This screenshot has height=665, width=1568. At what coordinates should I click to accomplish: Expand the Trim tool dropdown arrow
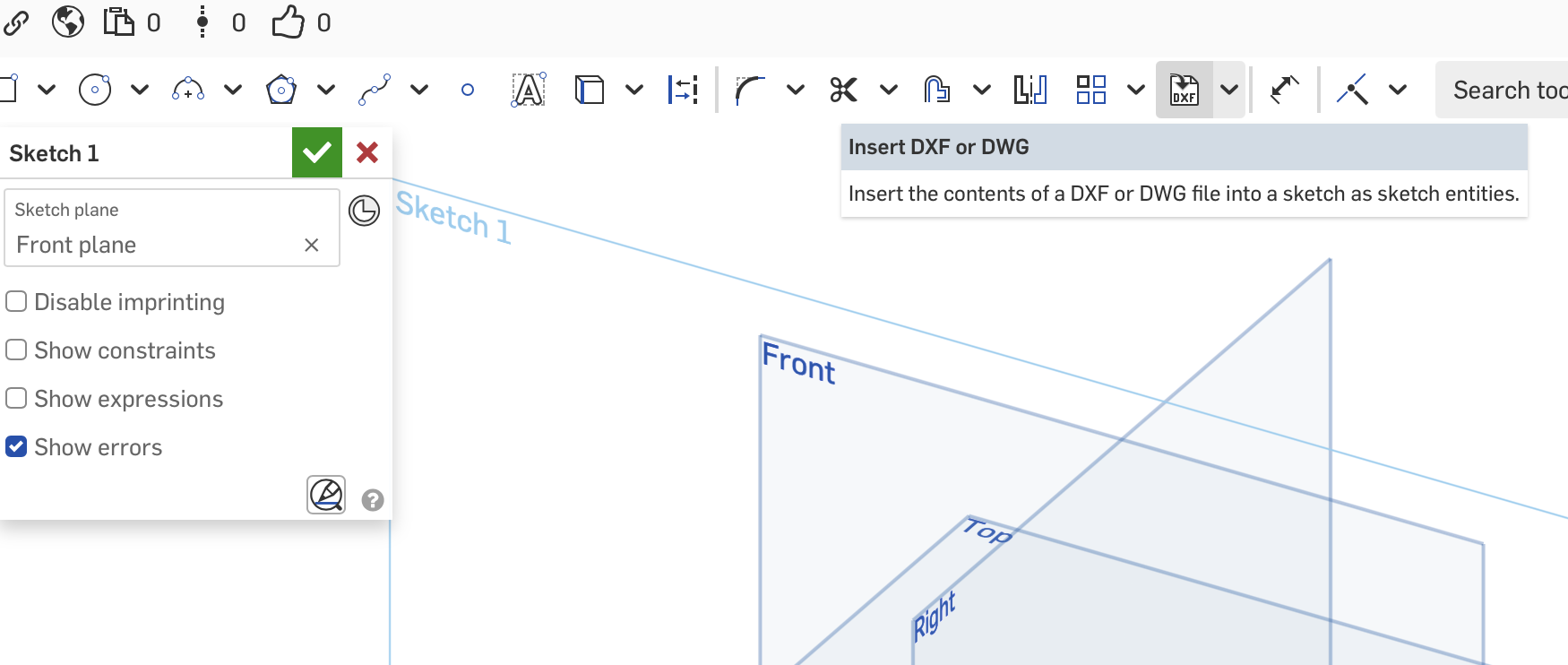pyautogui.click(x=889, y=90)
